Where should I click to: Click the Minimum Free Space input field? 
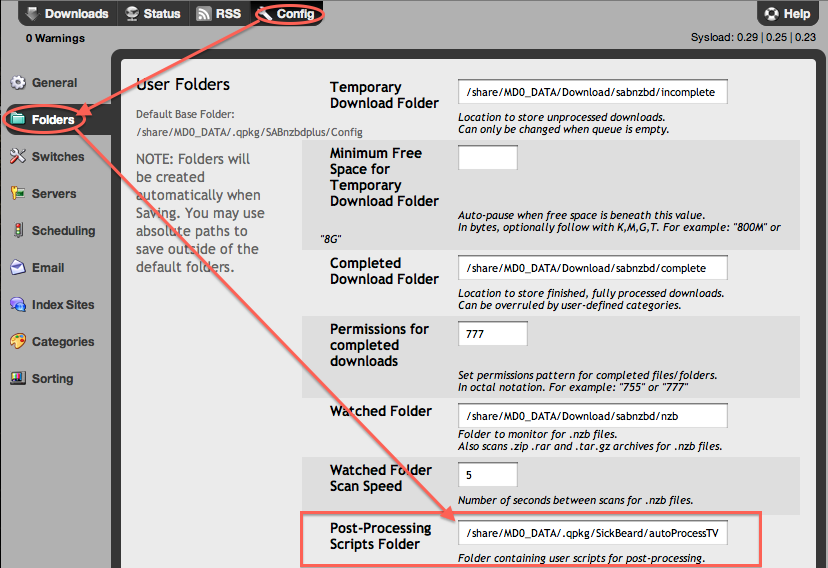(487, 157)
